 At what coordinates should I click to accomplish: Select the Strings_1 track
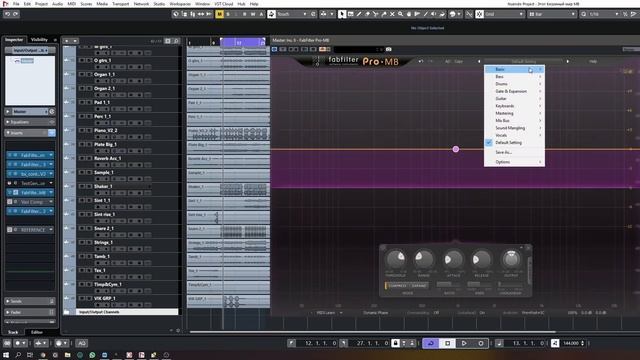(103, 242)
